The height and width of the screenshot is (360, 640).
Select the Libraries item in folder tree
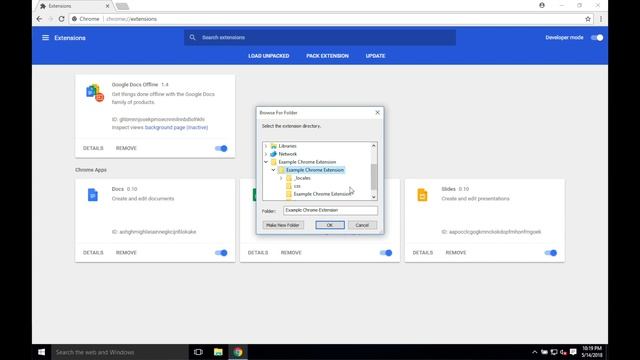pos(287,146)
